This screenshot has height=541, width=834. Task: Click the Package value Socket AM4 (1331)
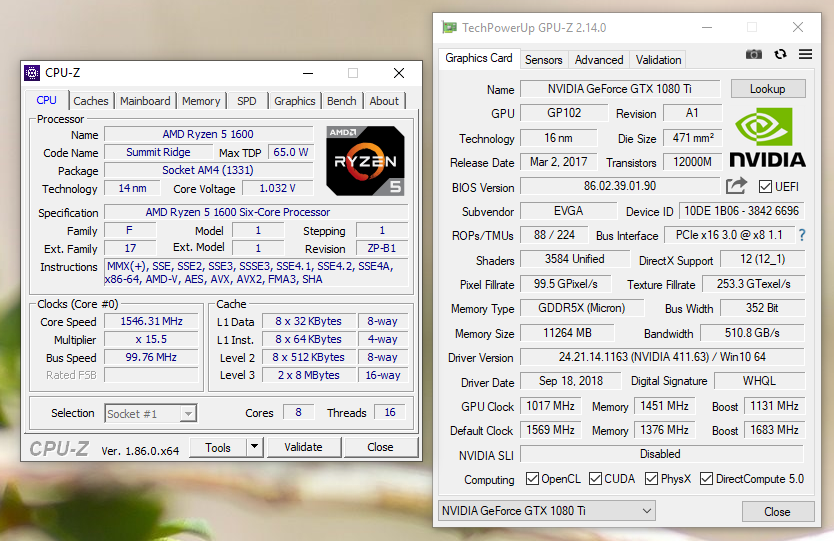(x=208, y=170)
